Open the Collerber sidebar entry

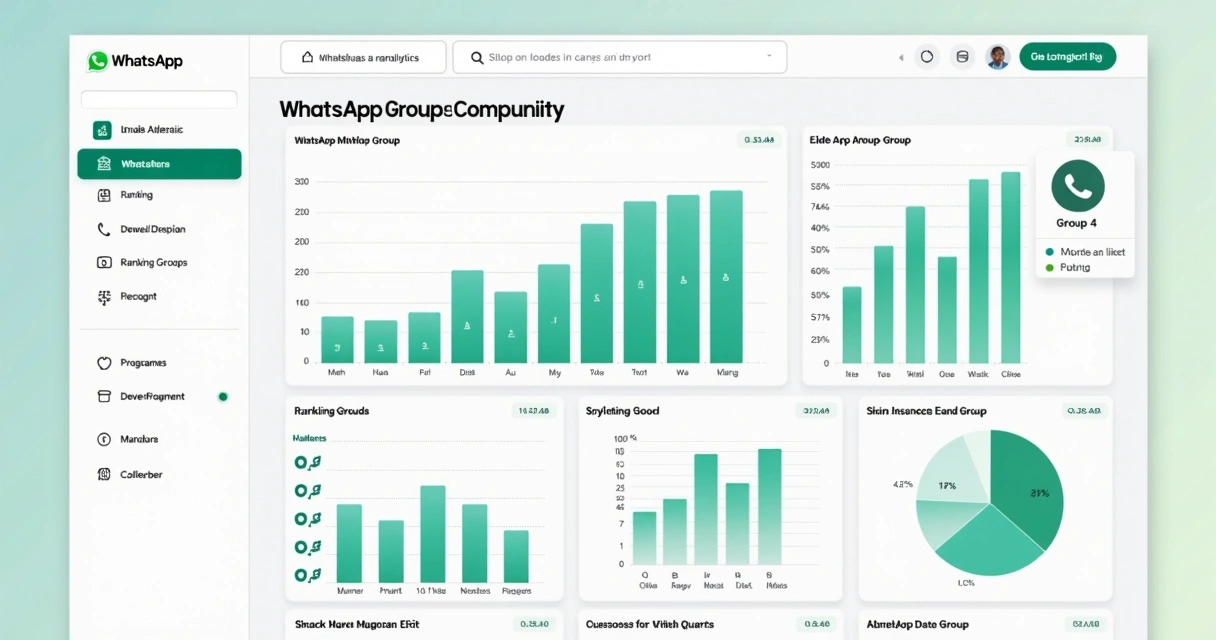point(141,475)
